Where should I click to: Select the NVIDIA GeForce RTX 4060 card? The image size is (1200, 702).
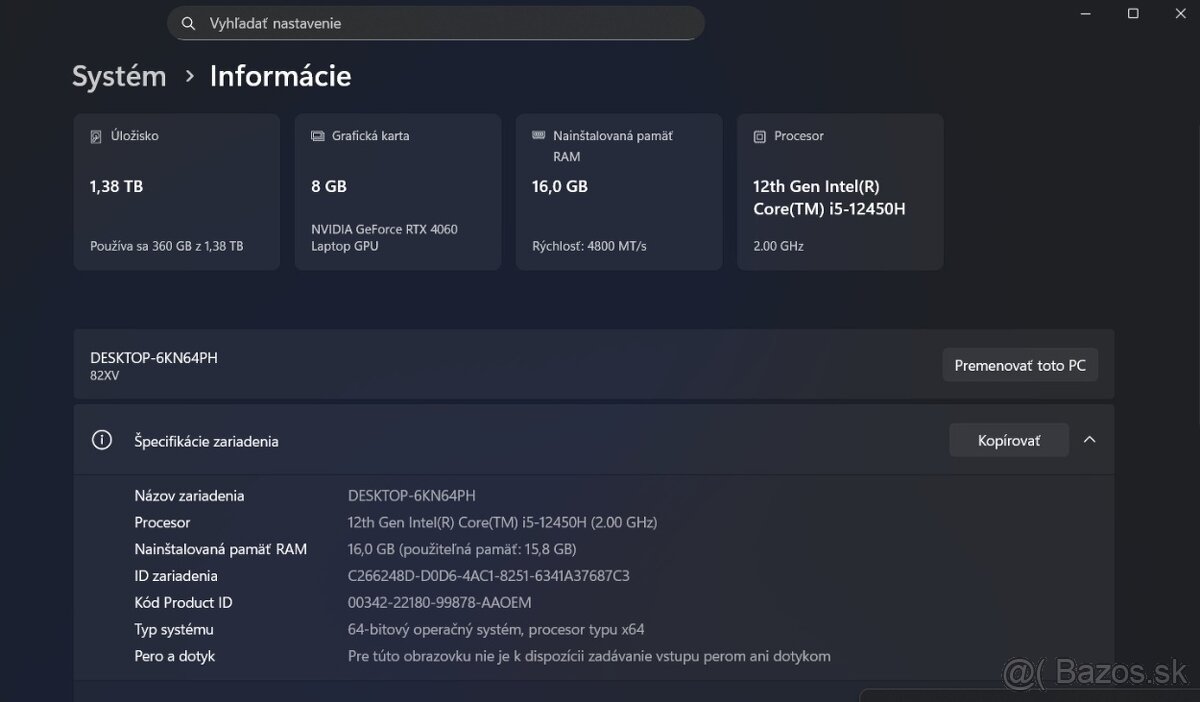[398, 192]
